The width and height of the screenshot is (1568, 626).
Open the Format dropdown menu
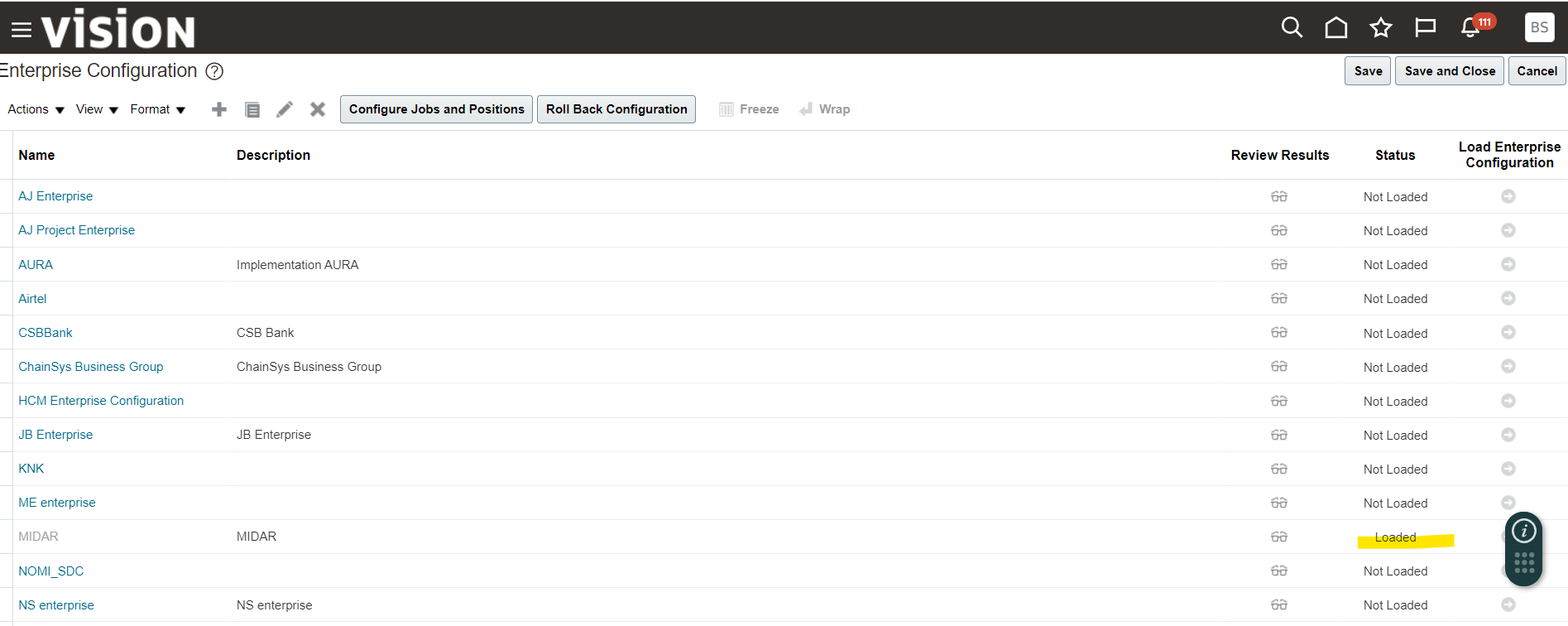click(x=157, y=109)
